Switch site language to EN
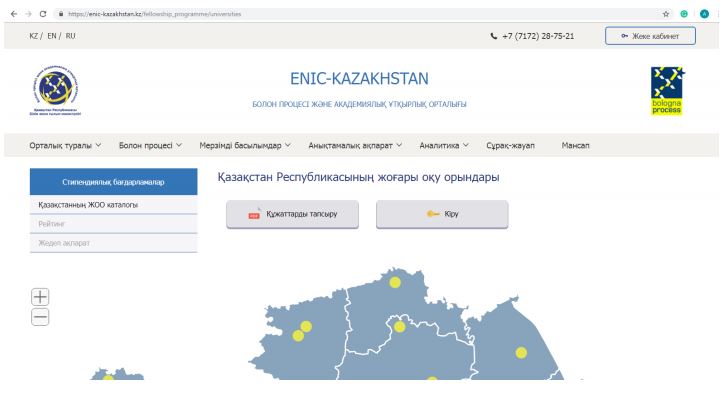This screenshot has height=401, width=727. point(51,36)
